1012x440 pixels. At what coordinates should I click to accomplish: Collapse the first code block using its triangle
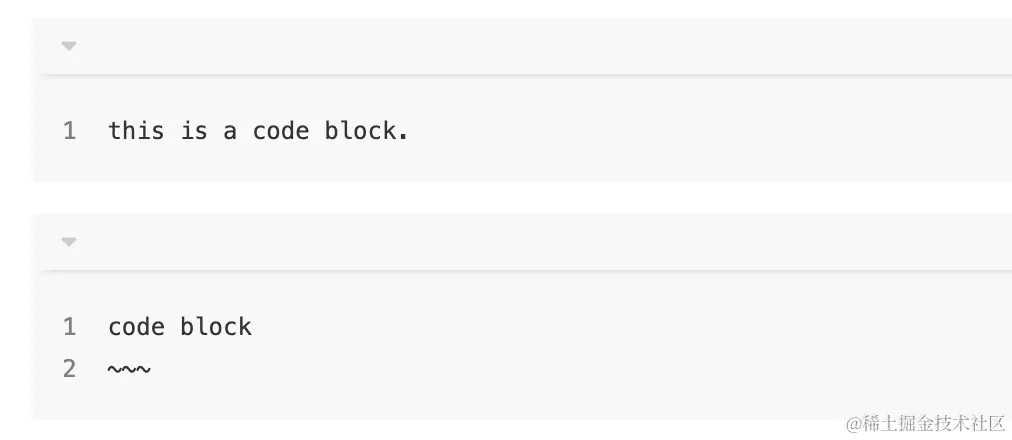(x=69, y=46)
